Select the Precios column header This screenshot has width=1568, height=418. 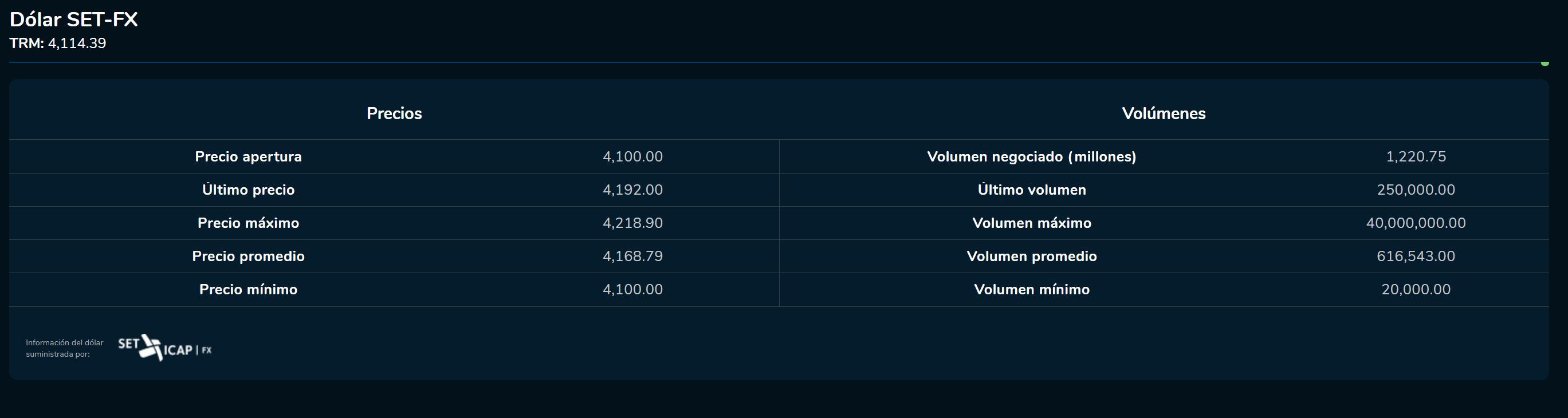tap(394, 113)
